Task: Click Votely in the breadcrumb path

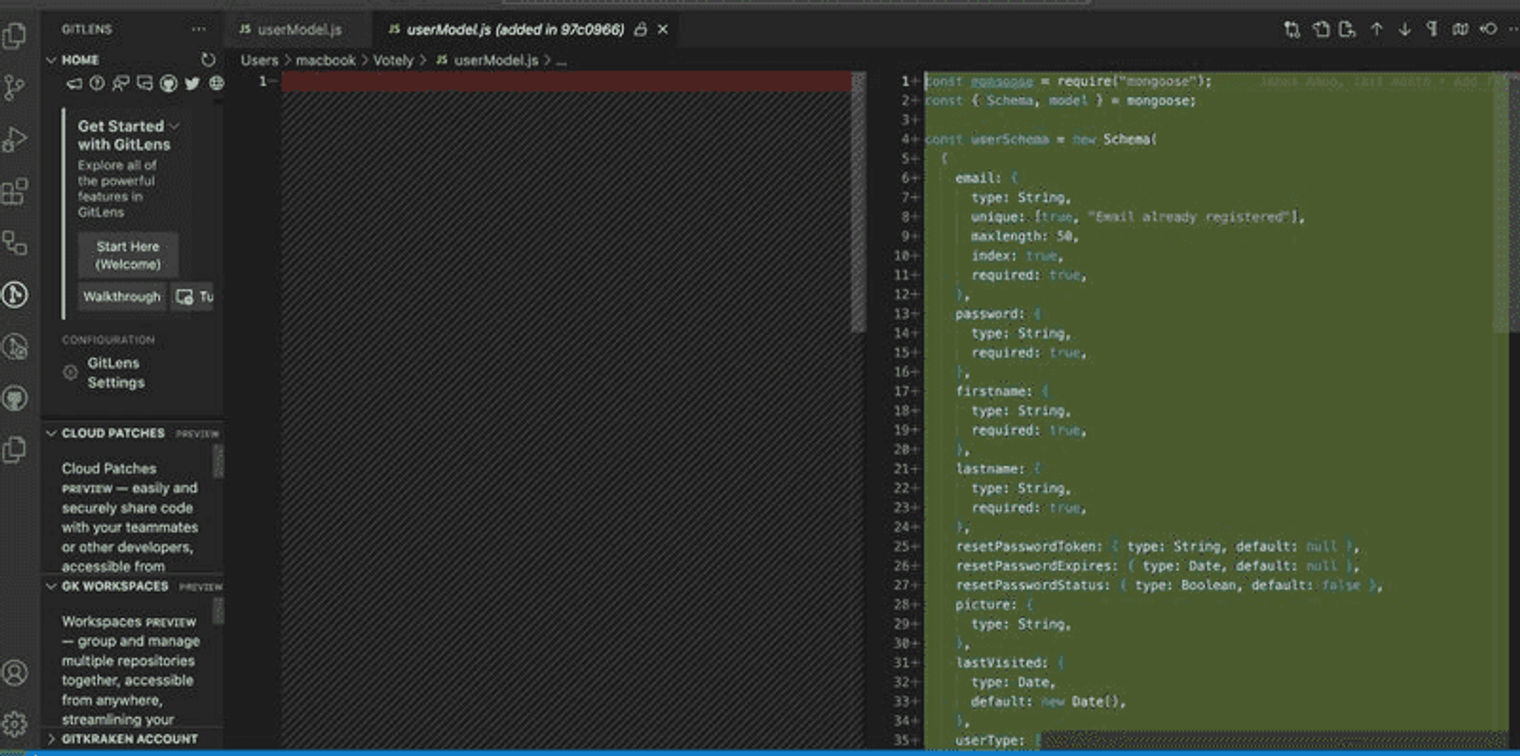Action: pyautogui.click(x=393, y=60)
